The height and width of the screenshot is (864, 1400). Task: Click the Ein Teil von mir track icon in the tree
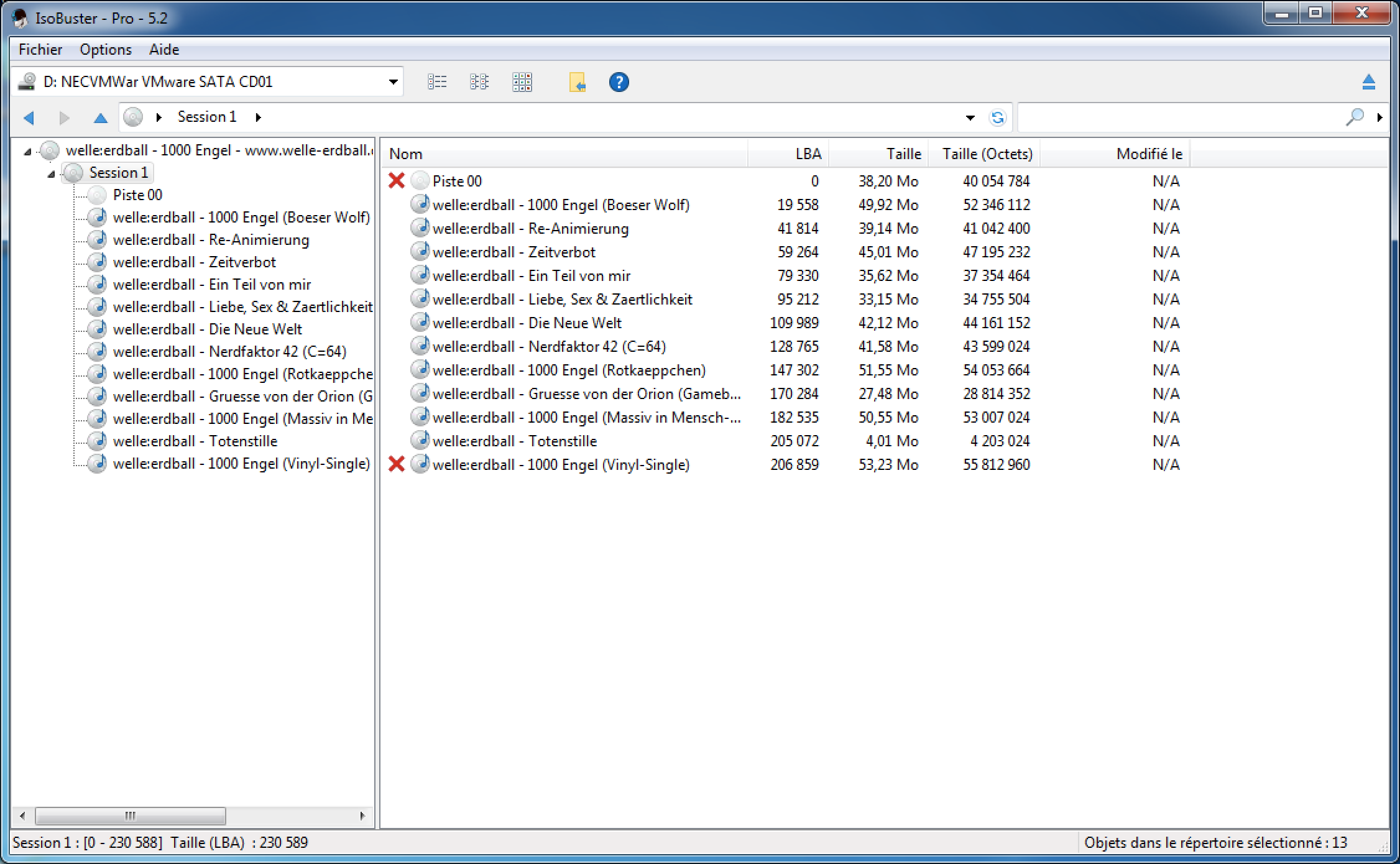tap(97, 285)
